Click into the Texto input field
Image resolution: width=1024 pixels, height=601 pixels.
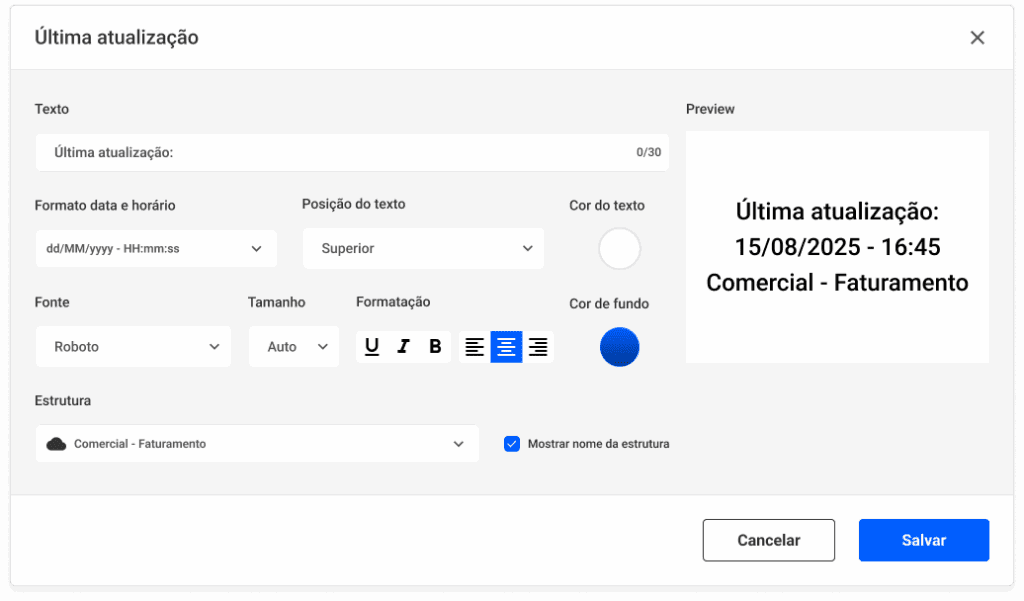tap(330, 153)
